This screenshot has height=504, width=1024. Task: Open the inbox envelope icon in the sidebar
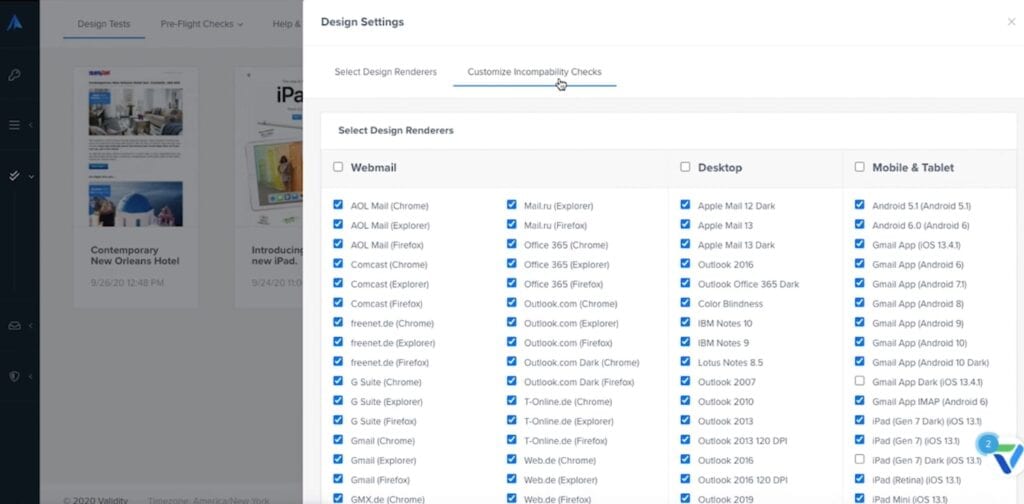(x=14, y=326)
